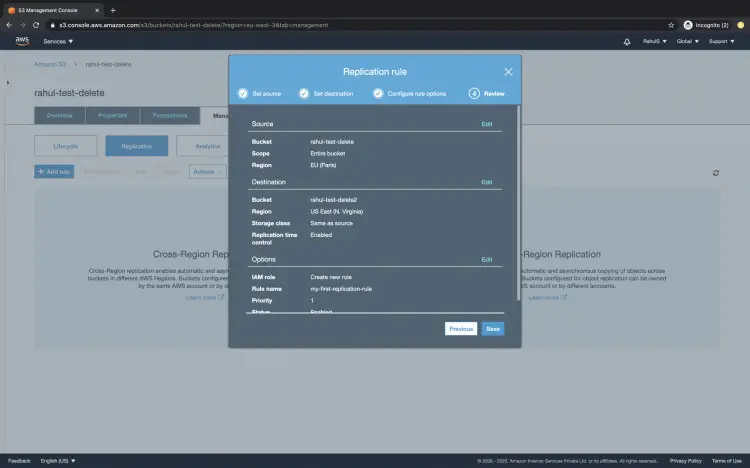Open the Global region dropdown

[687, 41]
